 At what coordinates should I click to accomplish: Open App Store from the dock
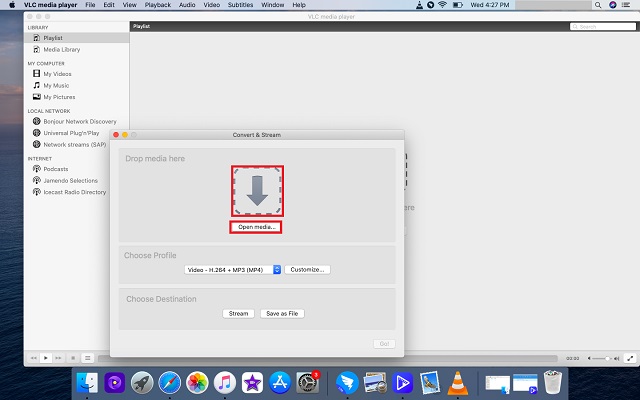pyautogui.click(x=280, y=383)
